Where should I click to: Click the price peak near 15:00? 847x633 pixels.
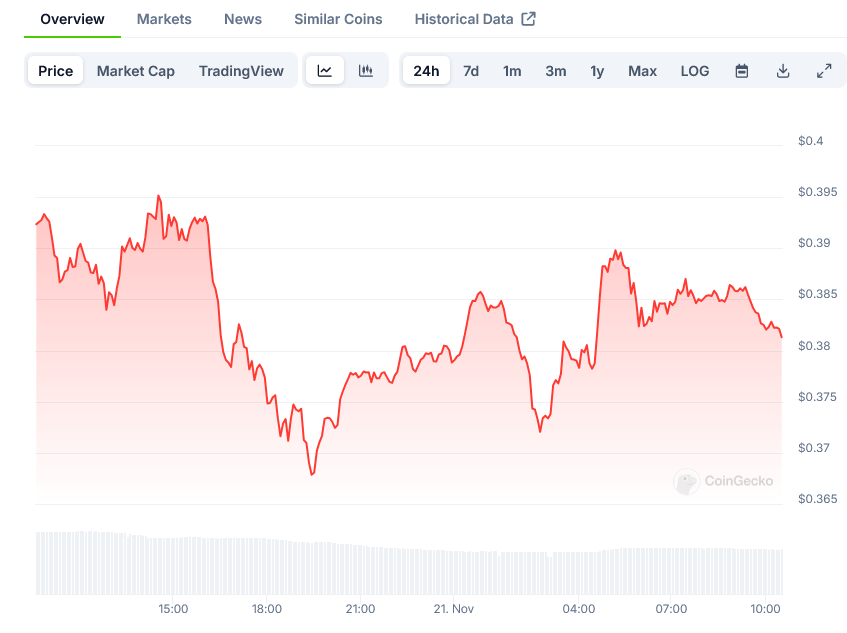coord(158,196)
